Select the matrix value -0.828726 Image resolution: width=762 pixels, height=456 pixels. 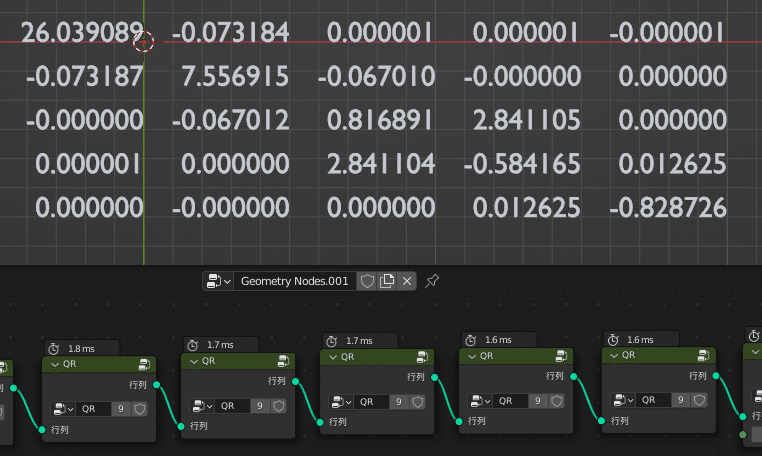tap(668, 208)
